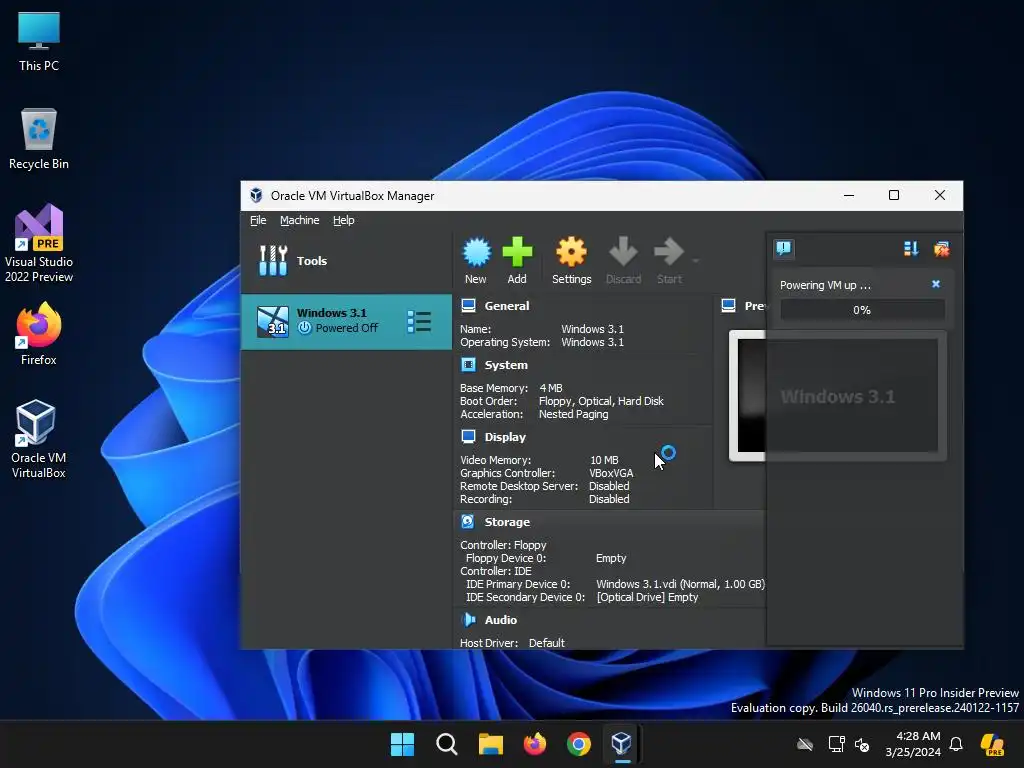Click the VBoxVGA graphics controller value
The image size is (1024, 768).
pyautogui.click(x=611, y=473)
